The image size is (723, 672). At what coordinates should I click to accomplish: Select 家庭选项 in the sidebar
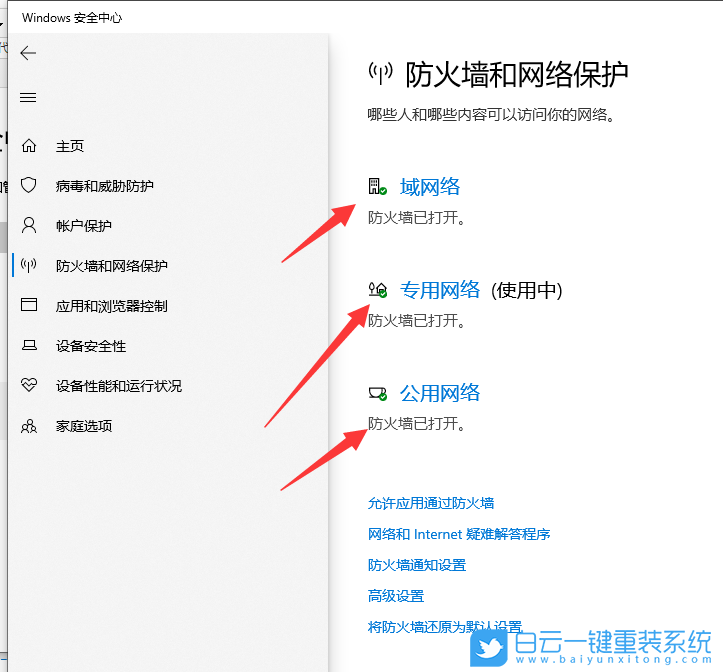coord(84,426)
